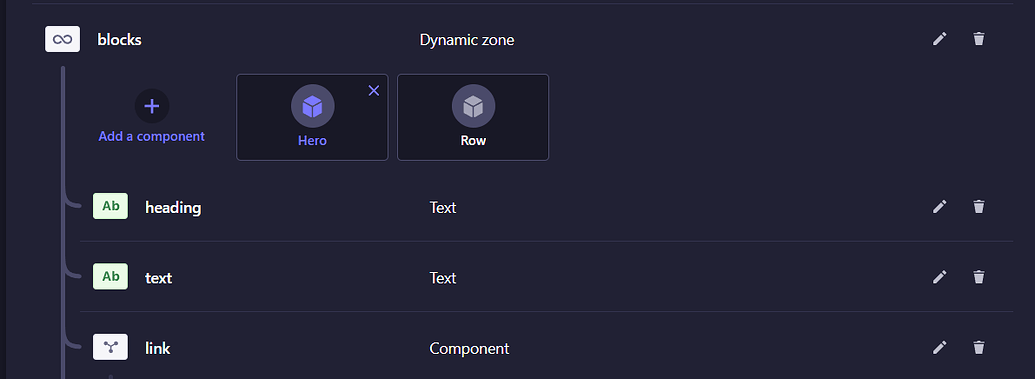The height and width of the screenshot is (379, 1035).
Task: Delete the link component field
Action: point(979,347)
